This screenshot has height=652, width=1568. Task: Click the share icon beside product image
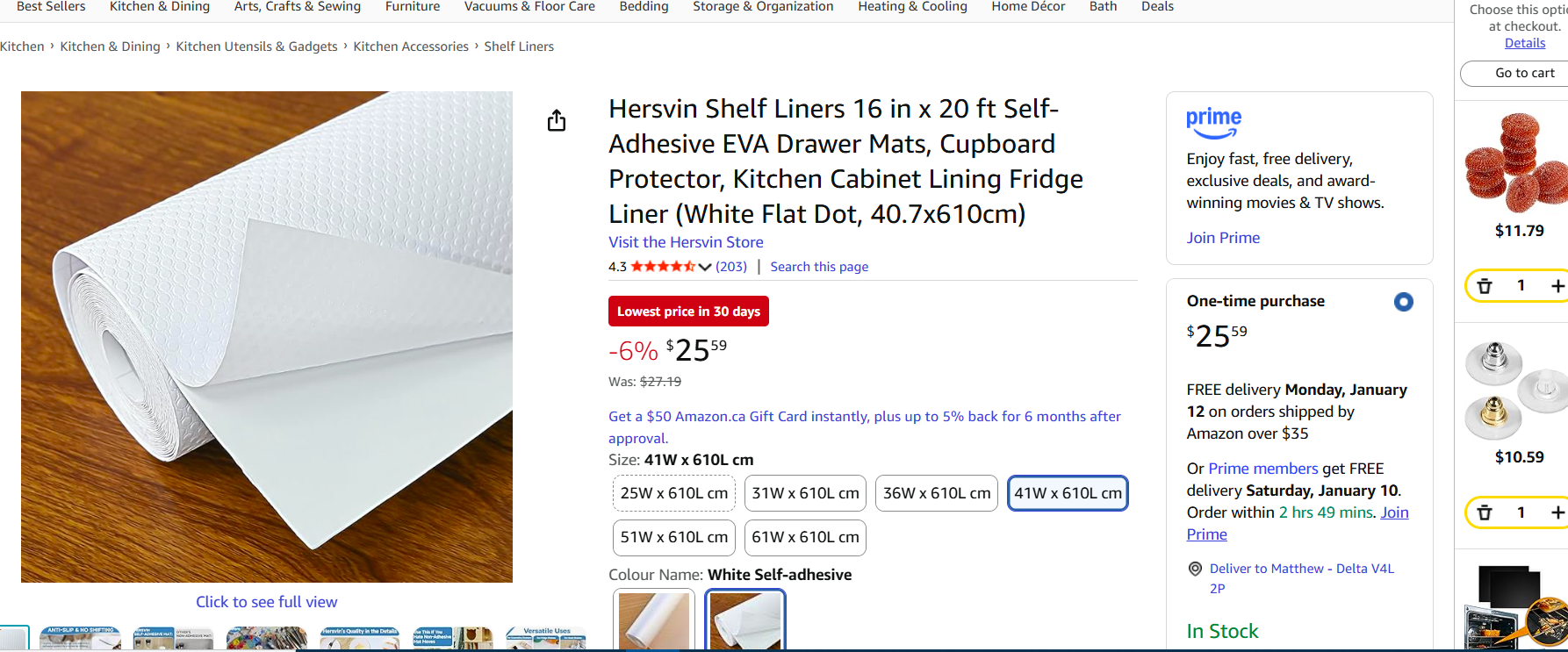pos(557,121)
